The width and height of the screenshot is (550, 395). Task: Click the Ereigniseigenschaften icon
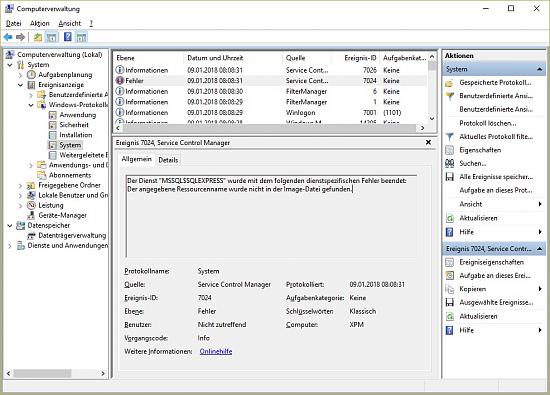coord(449,262)
